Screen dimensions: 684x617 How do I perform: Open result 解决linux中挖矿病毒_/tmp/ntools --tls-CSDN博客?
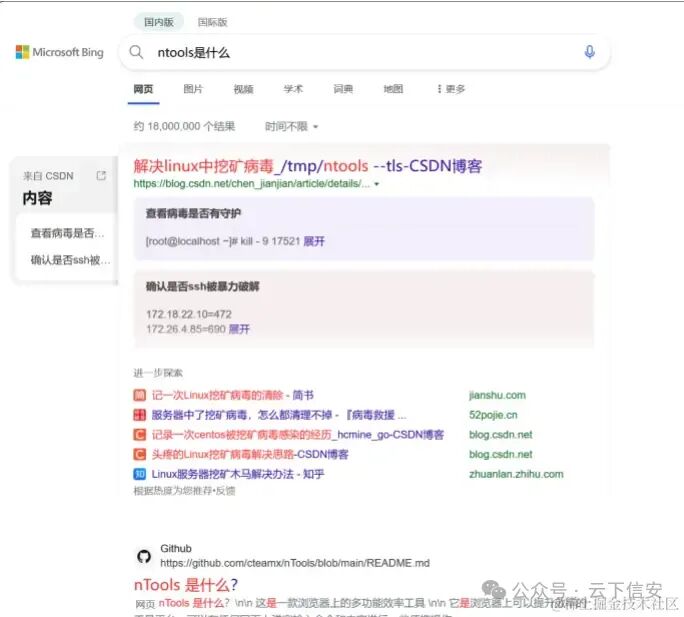click(x=308, y=166)
